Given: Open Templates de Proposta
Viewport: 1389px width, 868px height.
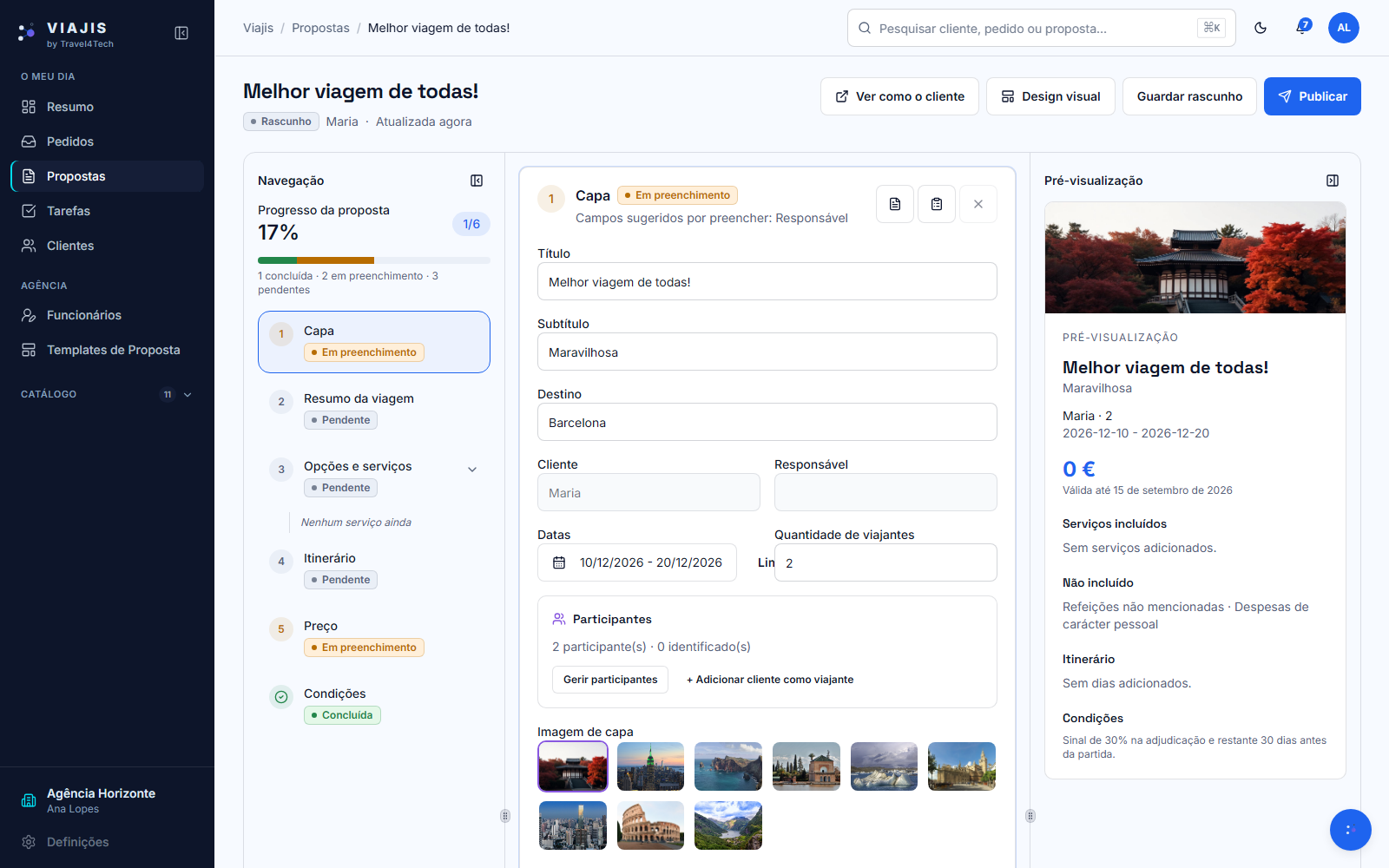Looking at the screenshot, I should pyautogui.click(x=108, y=350).
